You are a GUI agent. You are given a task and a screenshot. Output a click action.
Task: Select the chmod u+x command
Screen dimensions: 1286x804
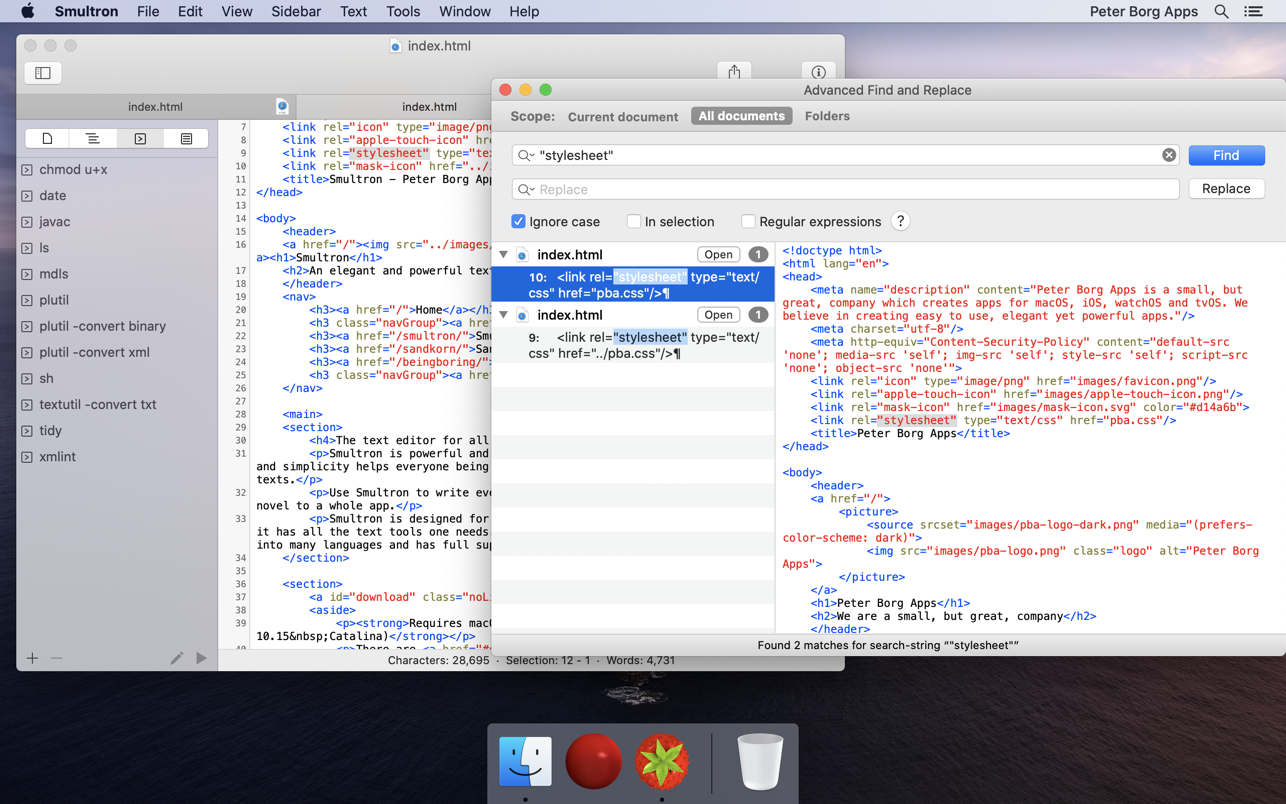[73, 170]
